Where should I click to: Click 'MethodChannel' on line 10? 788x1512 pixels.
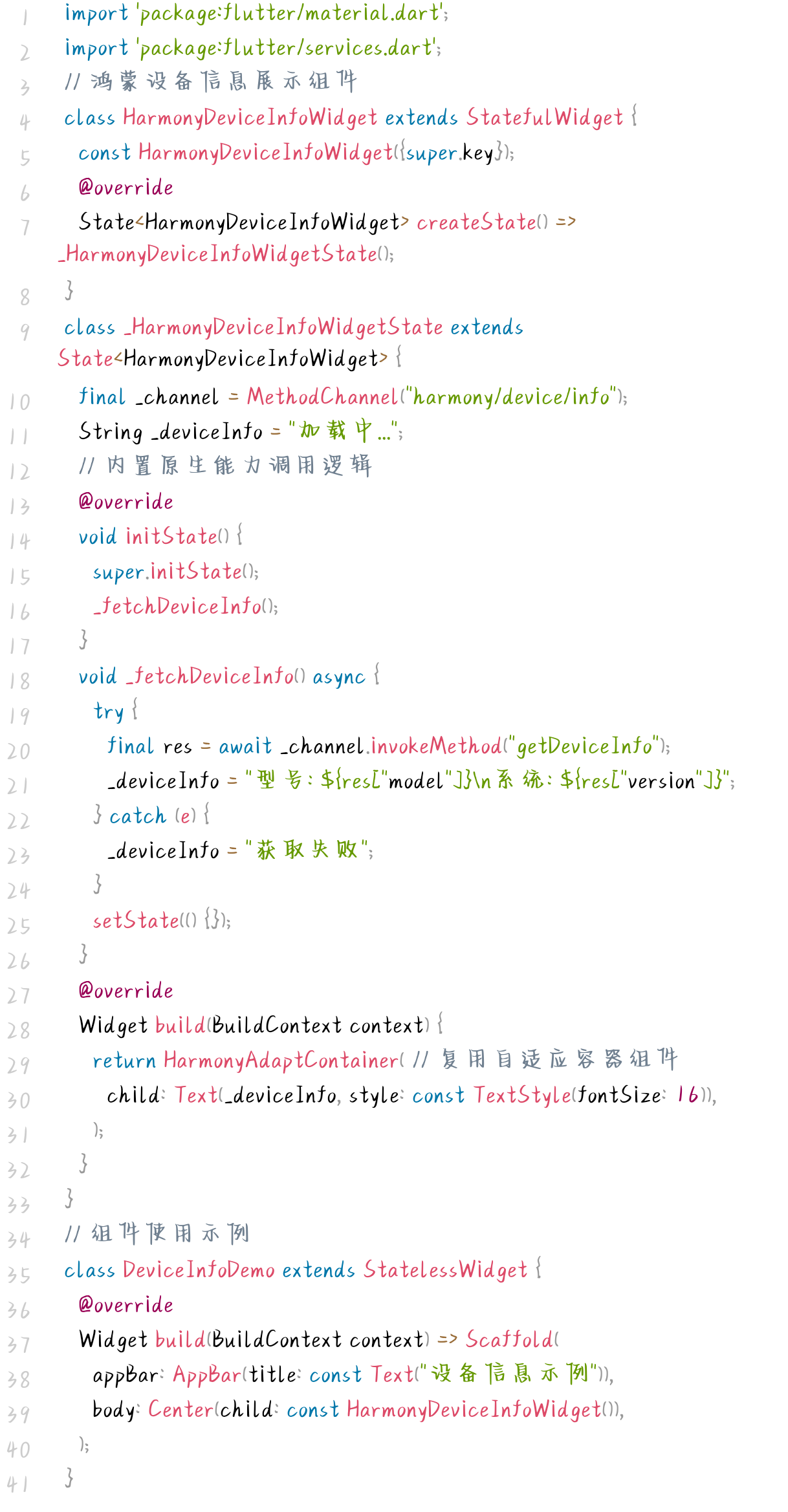click(x=322, y=396)
